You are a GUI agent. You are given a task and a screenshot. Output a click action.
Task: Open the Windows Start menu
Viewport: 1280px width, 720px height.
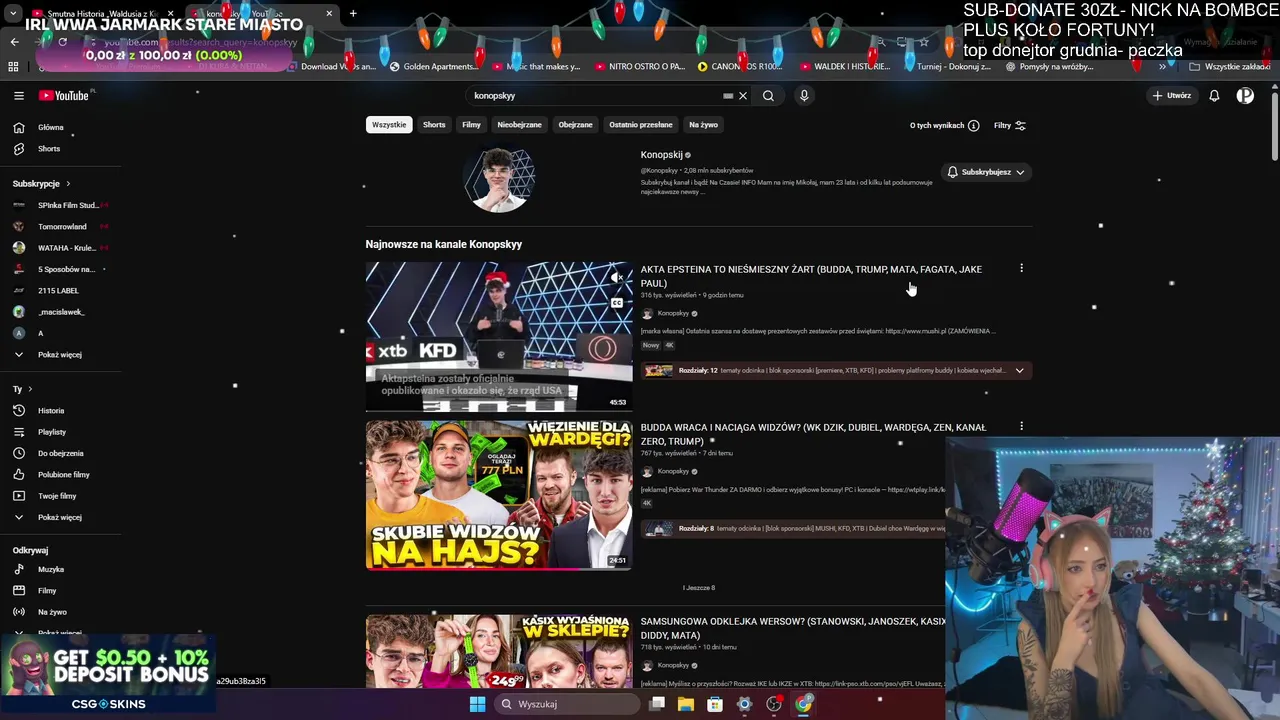tap(477, 704)
